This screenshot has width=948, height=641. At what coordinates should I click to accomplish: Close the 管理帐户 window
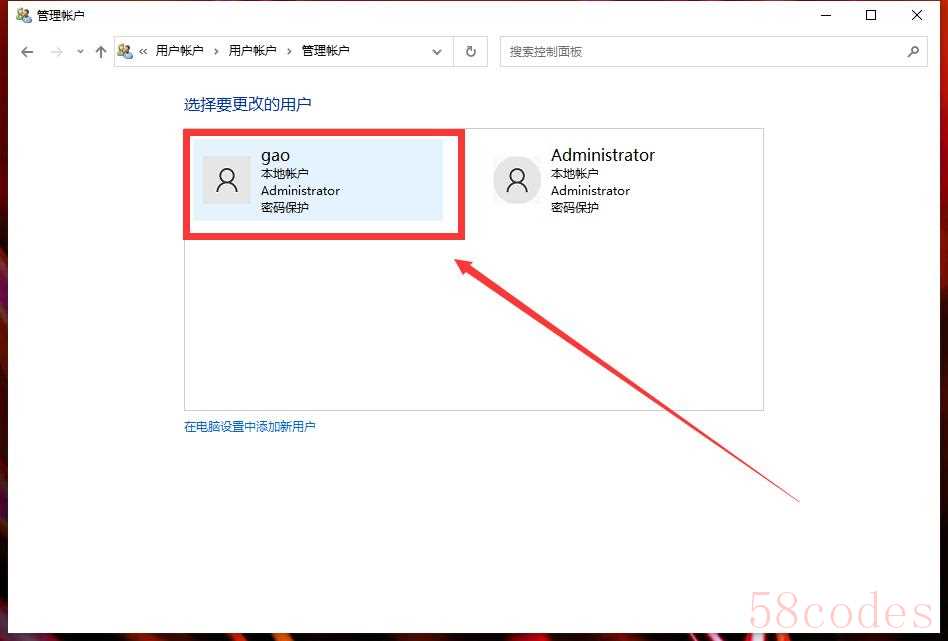pos(917,15)
